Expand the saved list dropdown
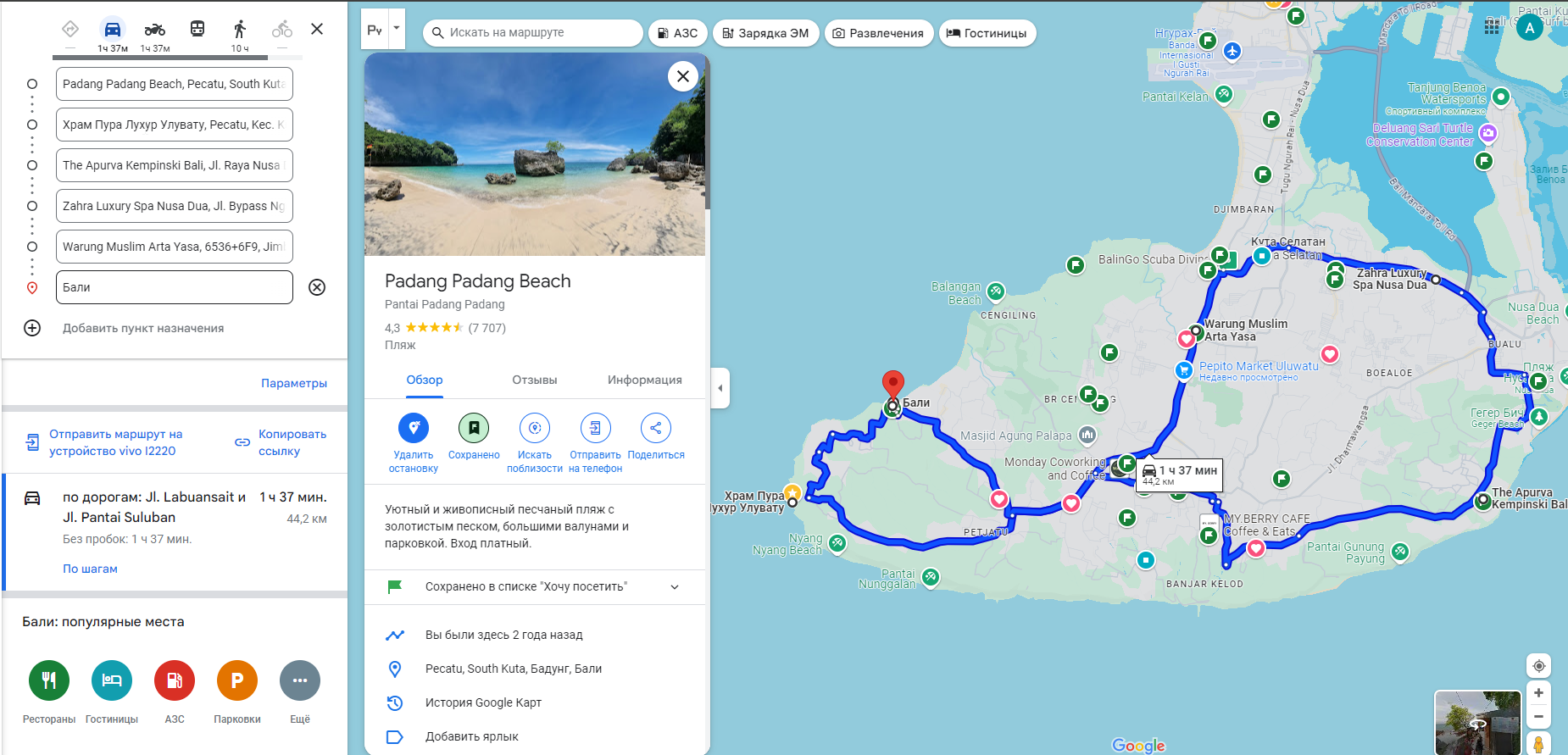1568x755 pixels. [675, 586]
